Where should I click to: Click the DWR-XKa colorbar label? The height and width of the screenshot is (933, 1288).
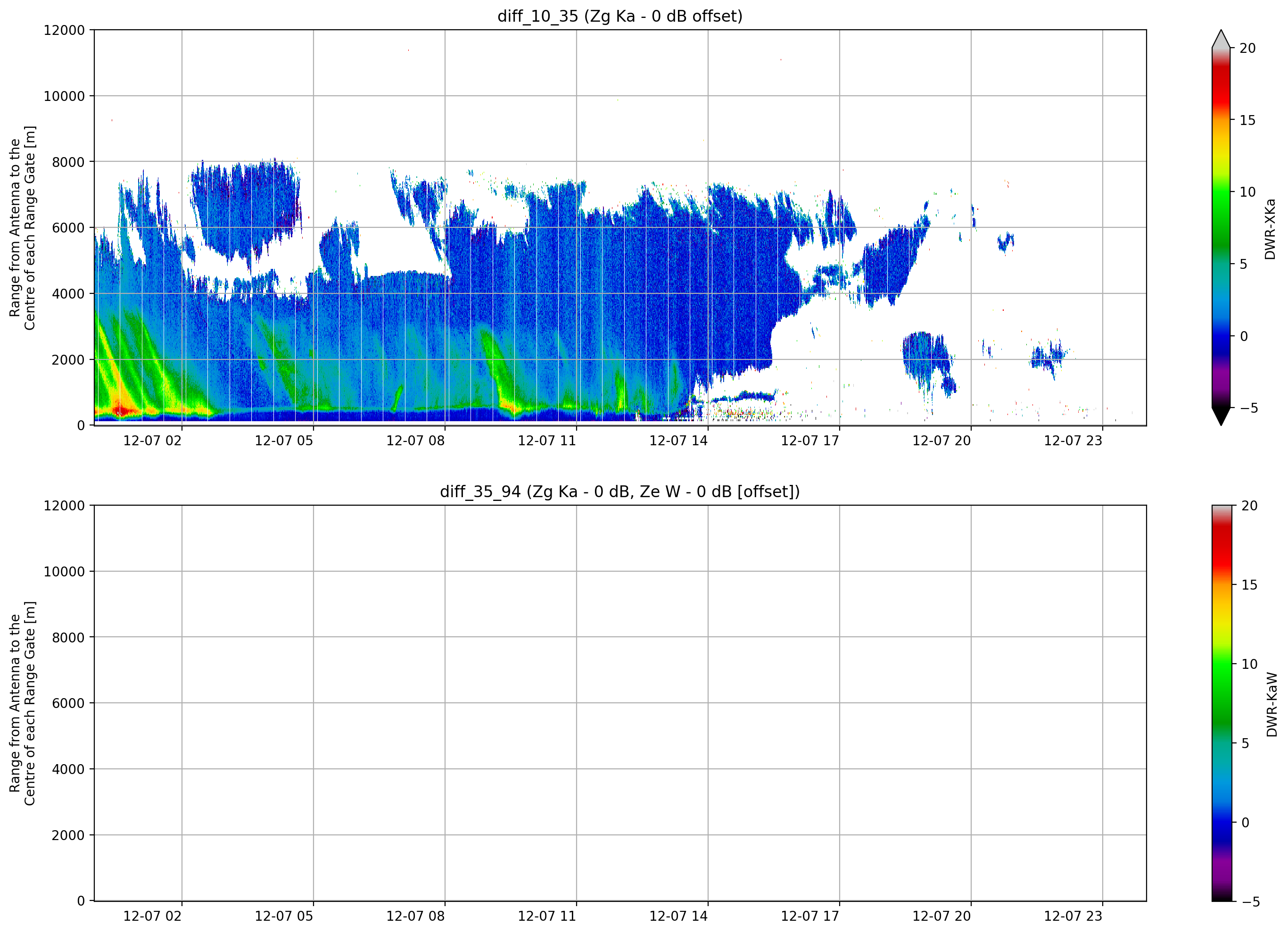tap(1270, 228)
